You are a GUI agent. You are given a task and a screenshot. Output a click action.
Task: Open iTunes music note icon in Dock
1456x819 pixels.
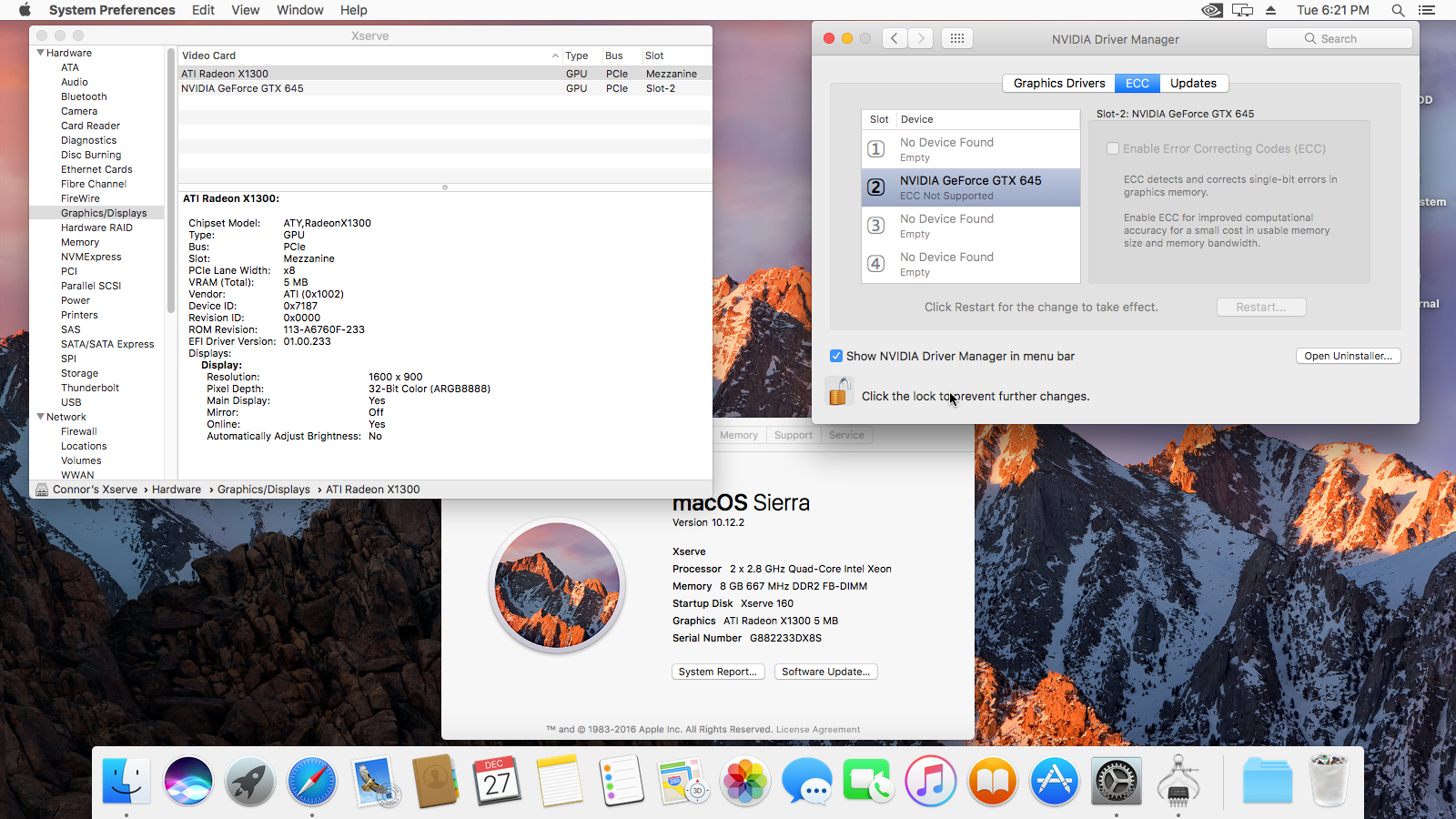click(x=931, y=781)
